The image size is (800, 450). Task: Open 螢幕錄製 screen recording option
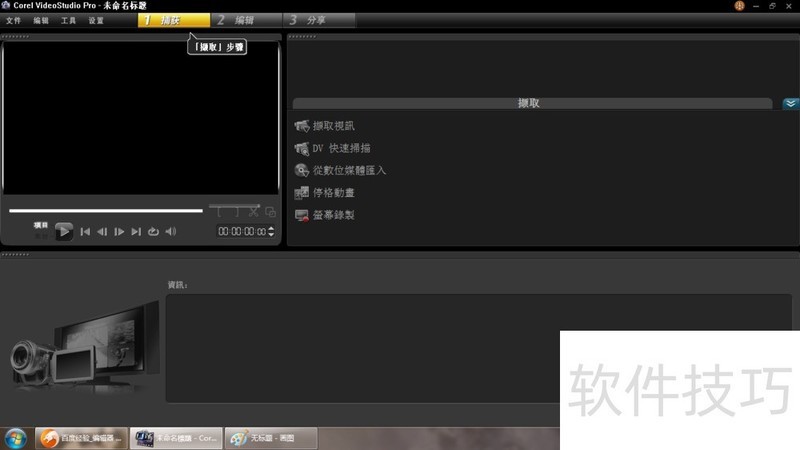pos(324,215)
